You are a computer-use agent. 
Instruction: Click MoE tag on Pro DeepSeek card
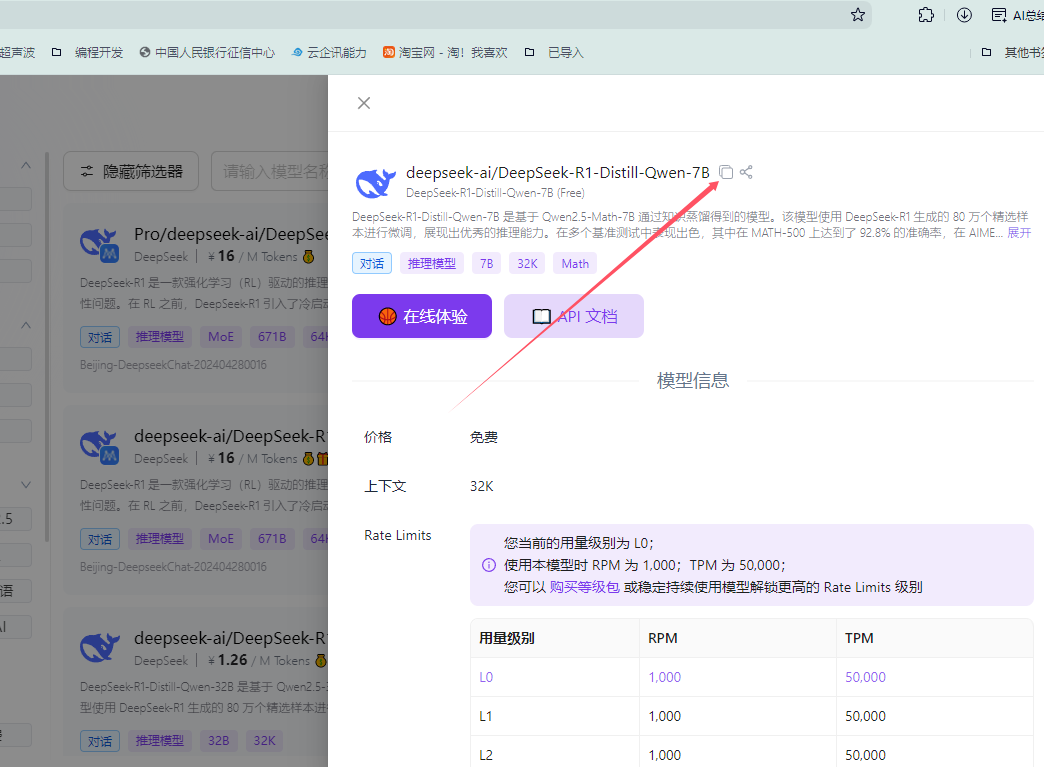coord(221,337)
